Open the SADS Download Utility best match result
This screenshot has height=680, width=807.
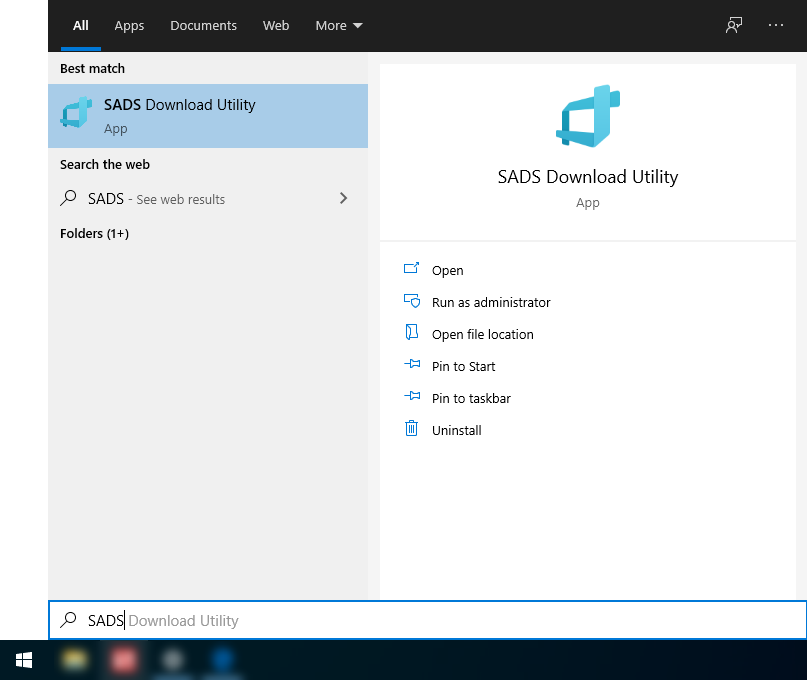(208, 116)
